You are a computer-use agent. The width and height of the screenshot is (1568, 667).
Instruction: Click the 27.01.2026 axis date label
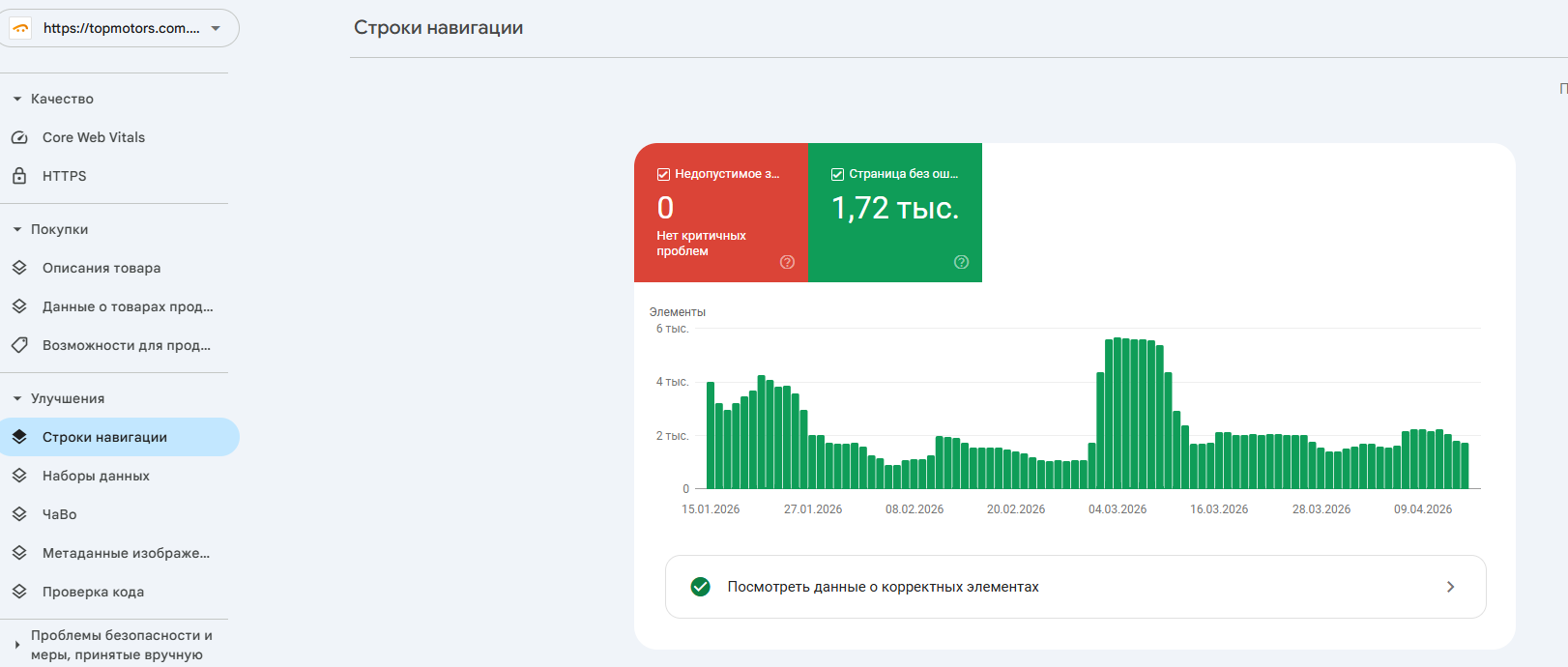coord(813,509)
